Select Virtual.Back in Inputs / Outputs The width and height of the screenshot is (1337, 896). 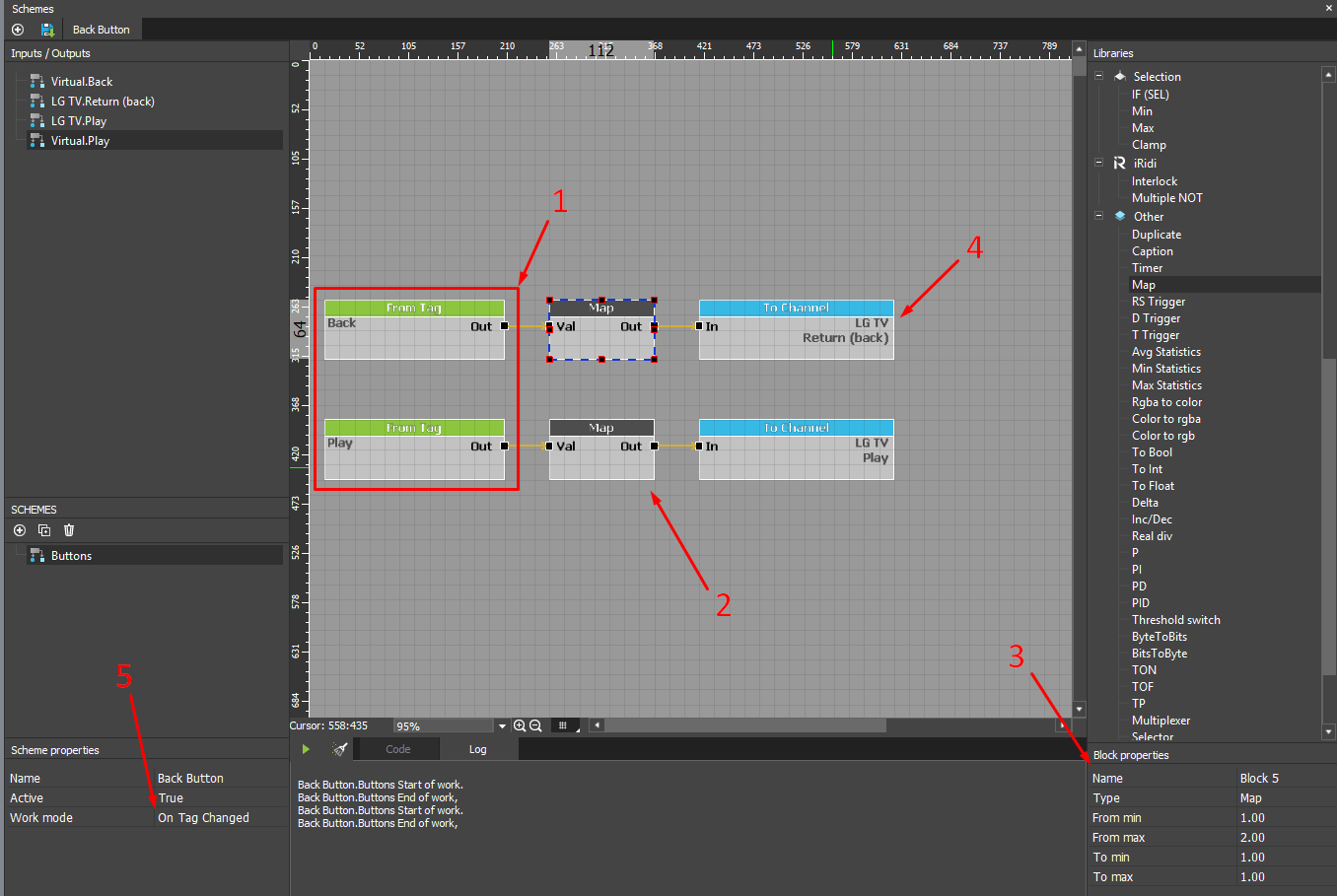[82, 82]
